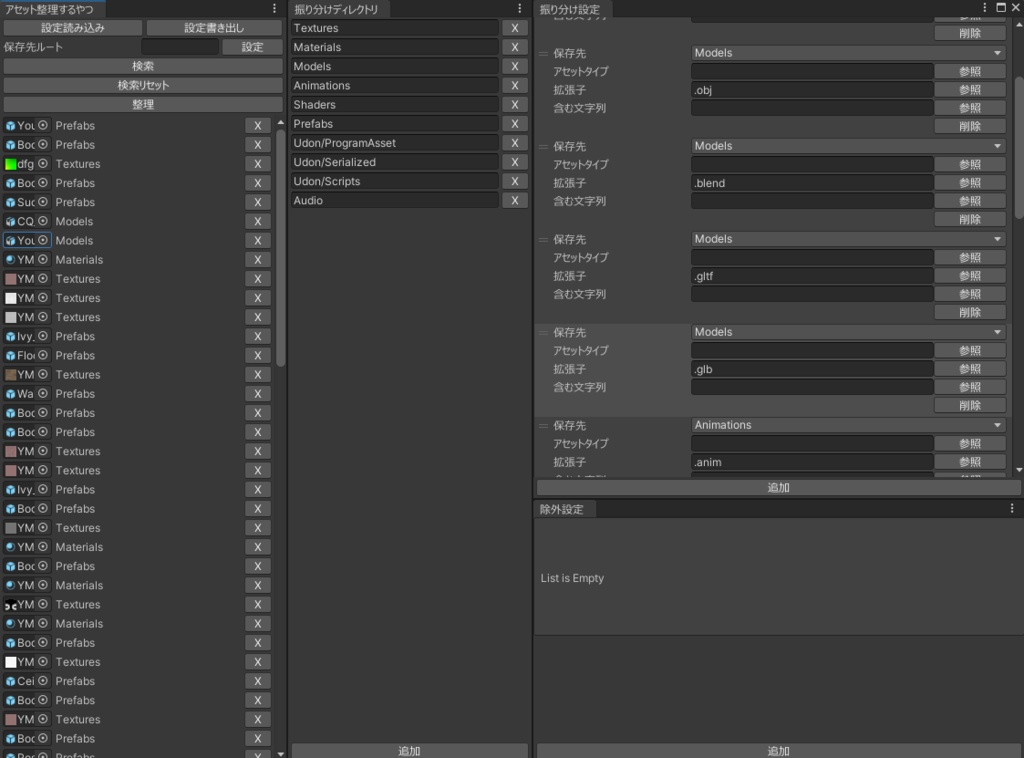Select the 除外設定 tab

(x=560, y=509)
